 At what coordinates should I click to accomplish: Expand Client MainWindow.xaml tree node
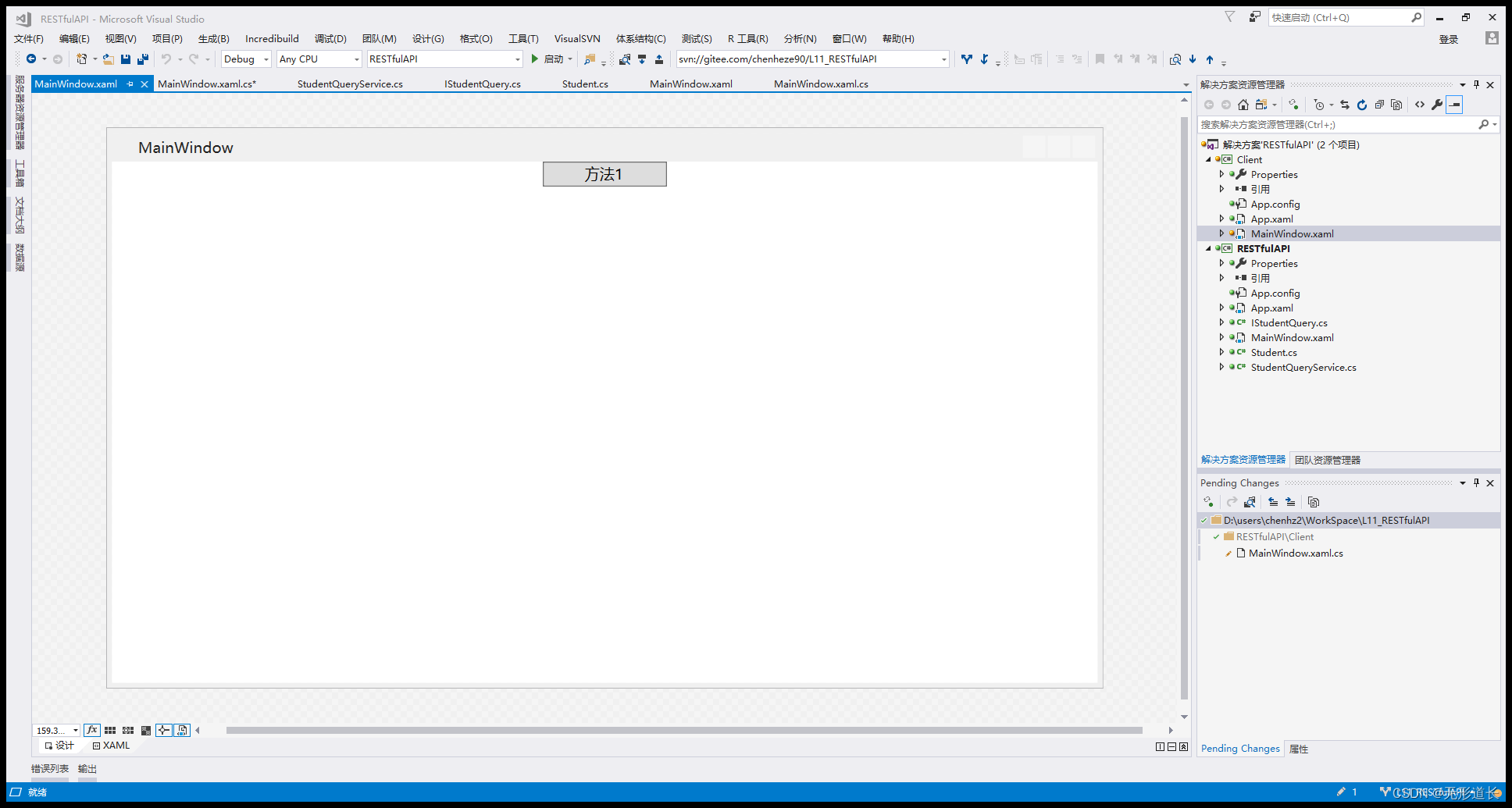click(x=1221, y=233)
